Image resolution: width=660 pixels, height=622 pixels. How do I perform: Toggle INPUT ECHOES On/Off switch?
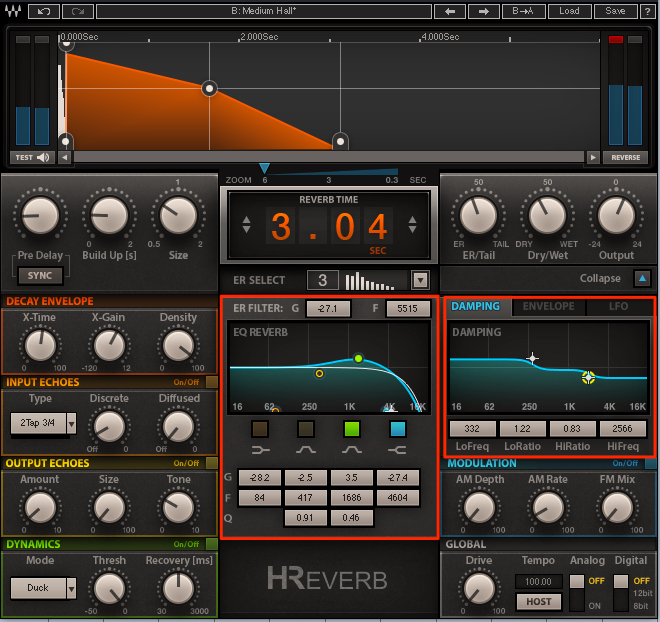click(212, 382)
